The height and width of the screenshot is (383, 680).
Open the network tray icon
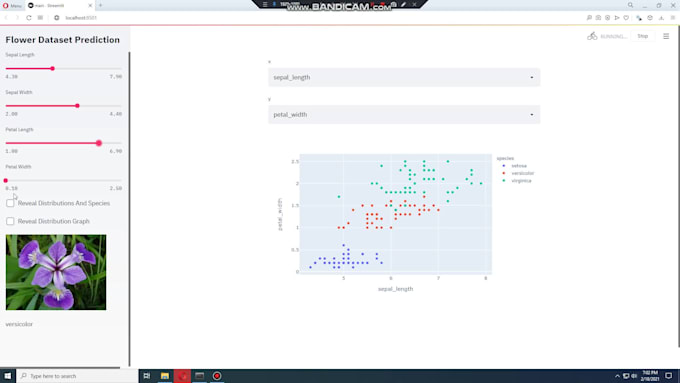626,376
